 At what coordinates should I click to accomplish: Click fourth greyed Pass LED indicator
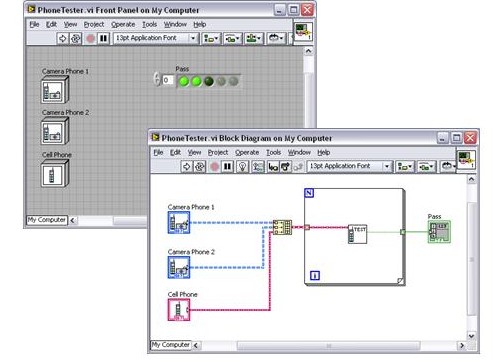click(221, 81)
